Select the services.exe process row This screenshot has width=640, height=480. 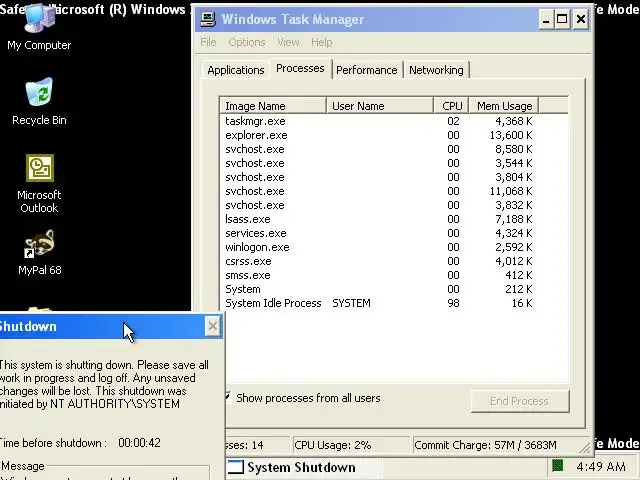pos(379,233)
